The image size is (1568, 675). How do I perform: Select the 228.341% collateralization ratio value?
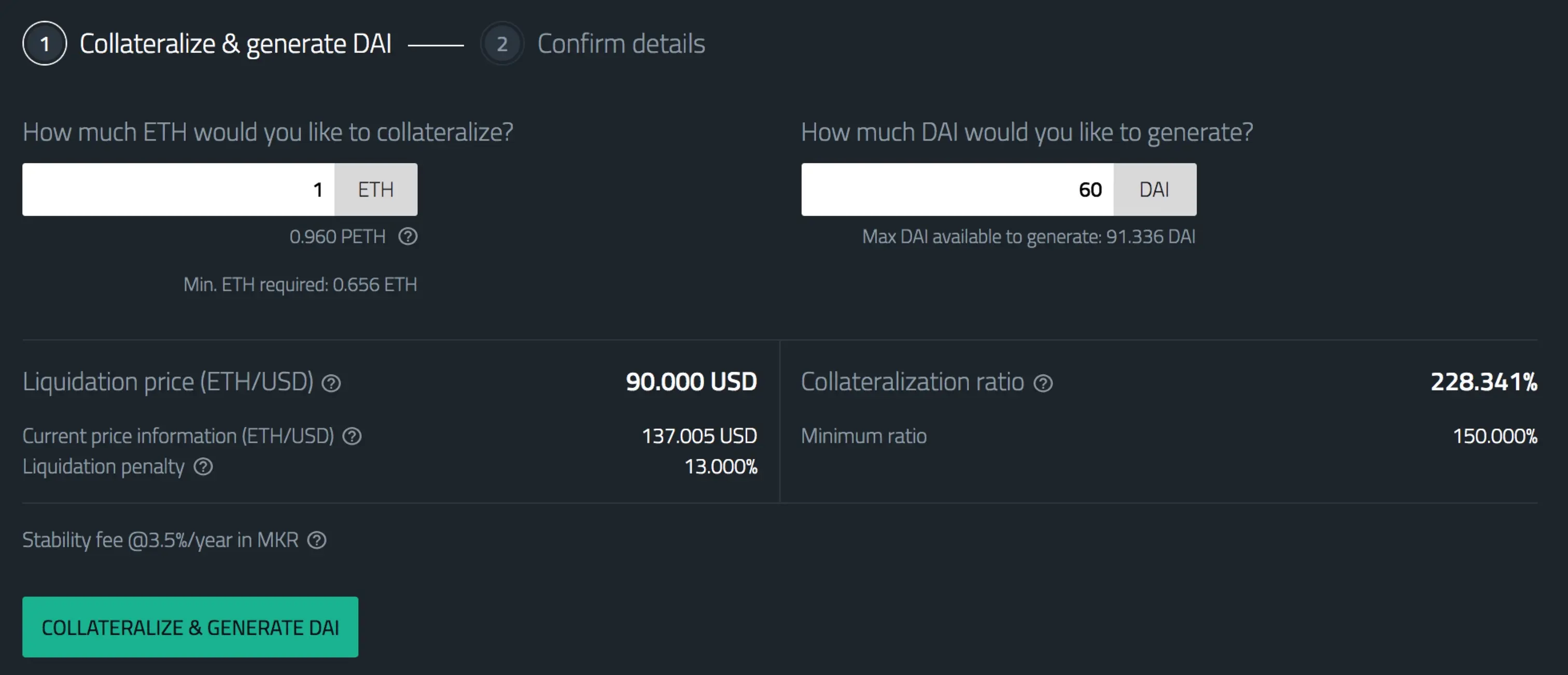point(1483,382)
